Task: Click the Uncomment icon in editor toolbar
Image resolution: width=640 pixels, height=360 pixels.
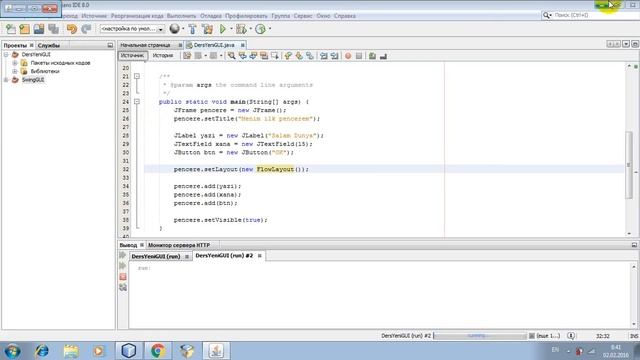Action: pyautogui.click(x=383, y=56)
